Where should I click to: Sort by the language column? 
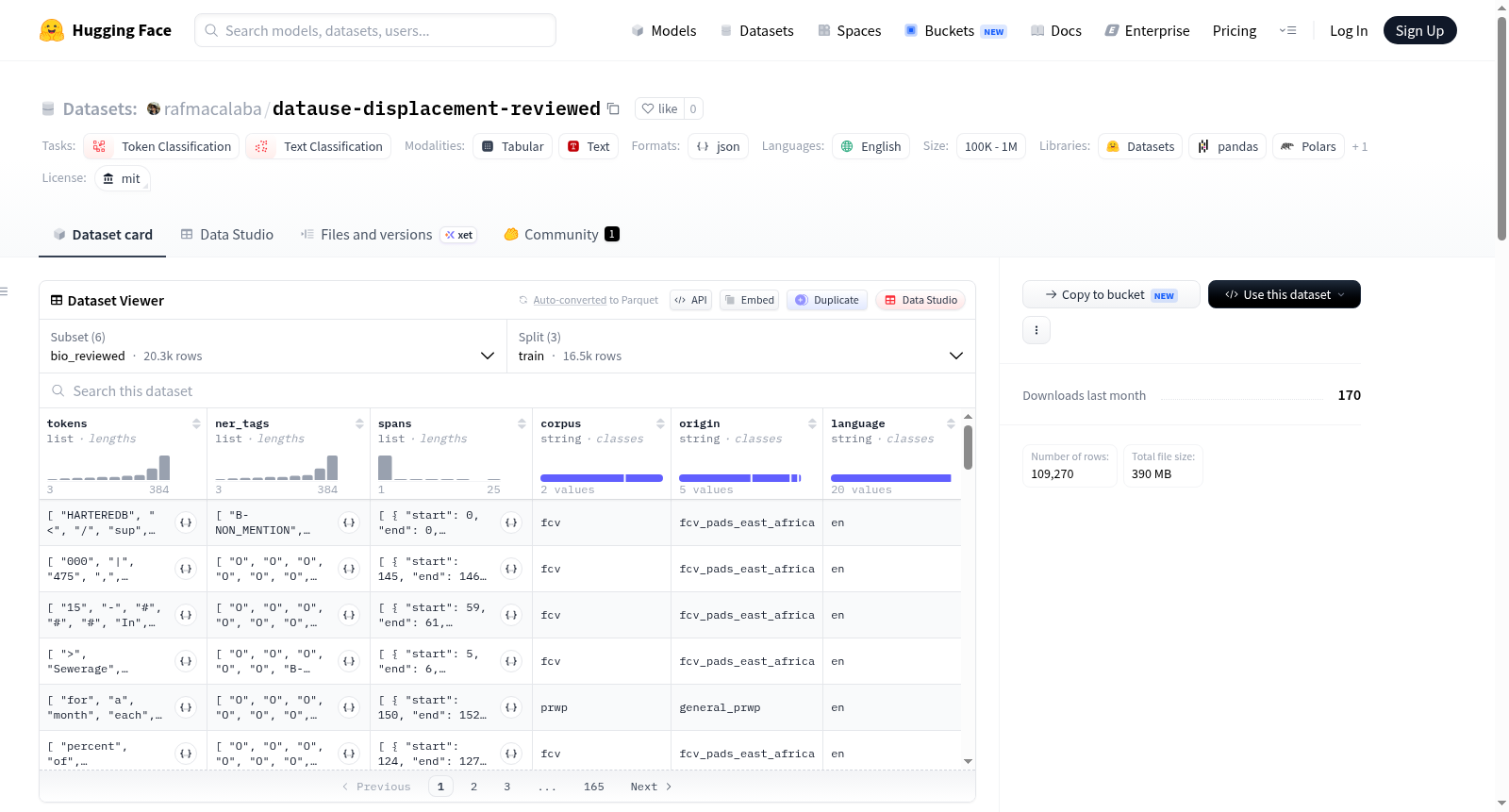pyautogui.click(x=951, y=424)
